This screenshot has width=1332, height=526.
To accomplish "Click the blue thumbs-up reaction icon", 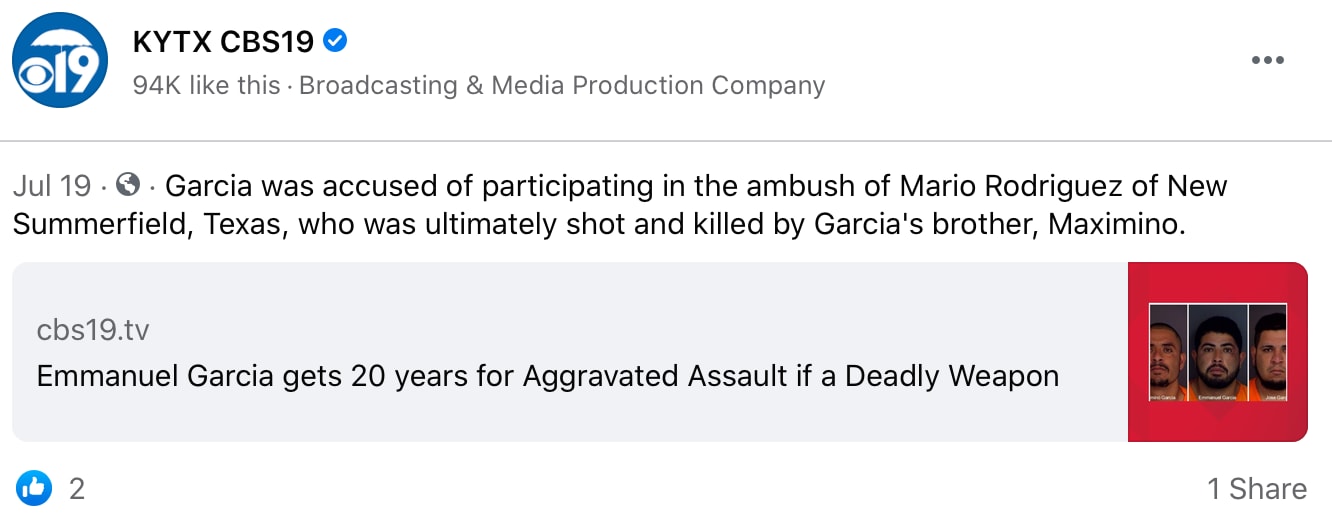I will click(33, 489).
